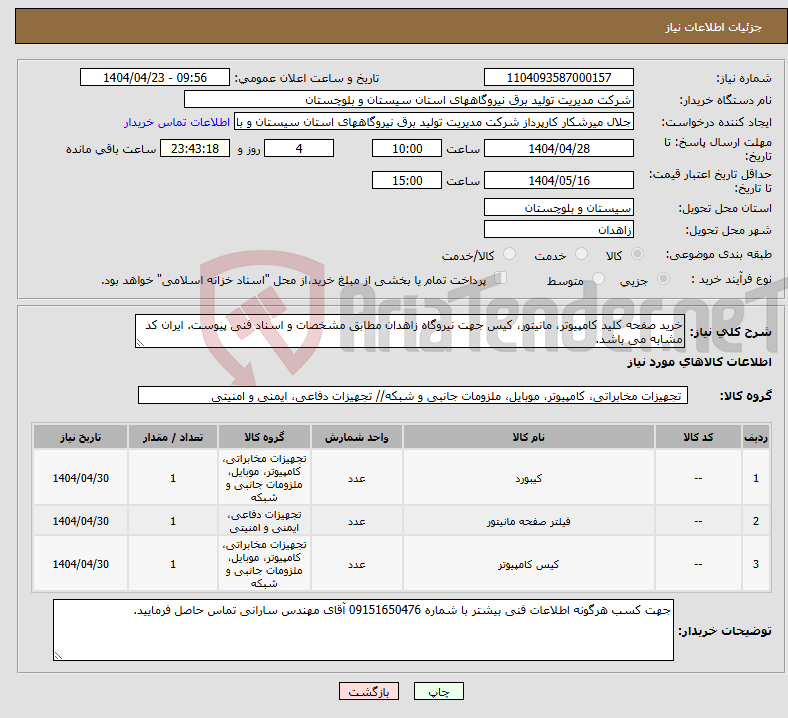The image size is (788, 718).
Task: Click the بازگشت back button
Action: 368,691
